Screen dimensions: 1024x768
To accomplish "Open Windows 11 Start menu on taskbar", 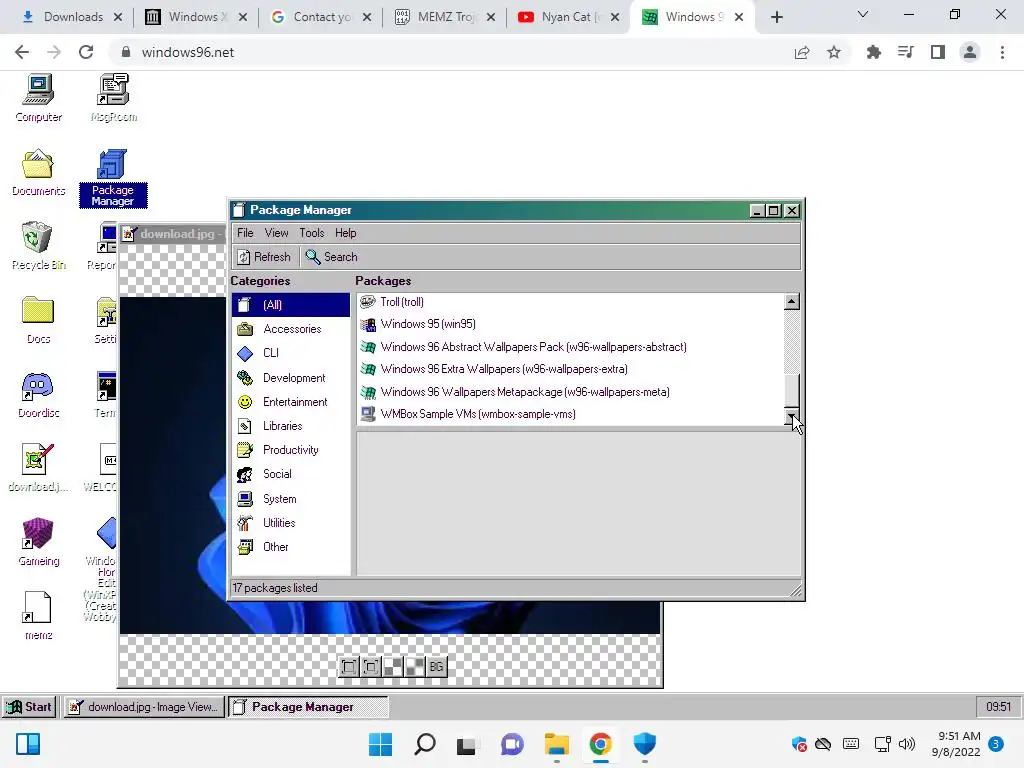I will 380,744.
